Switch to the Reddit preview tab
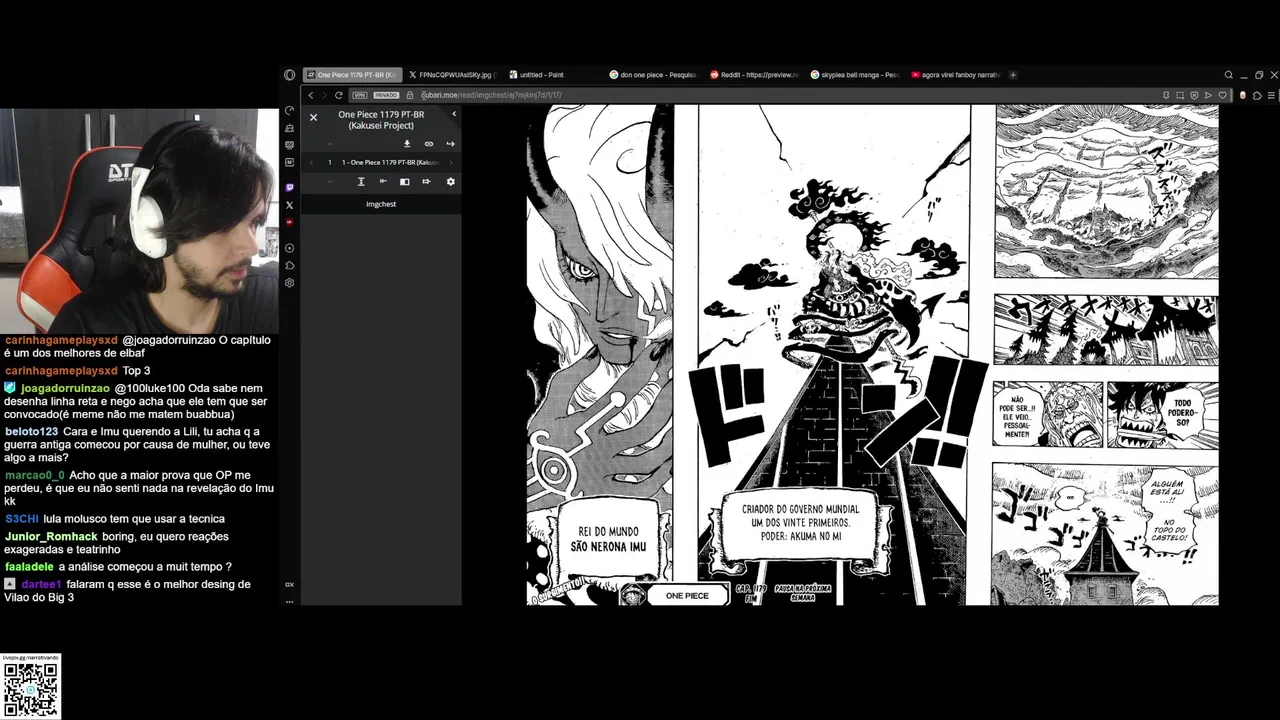 click(x=754, y=75)
